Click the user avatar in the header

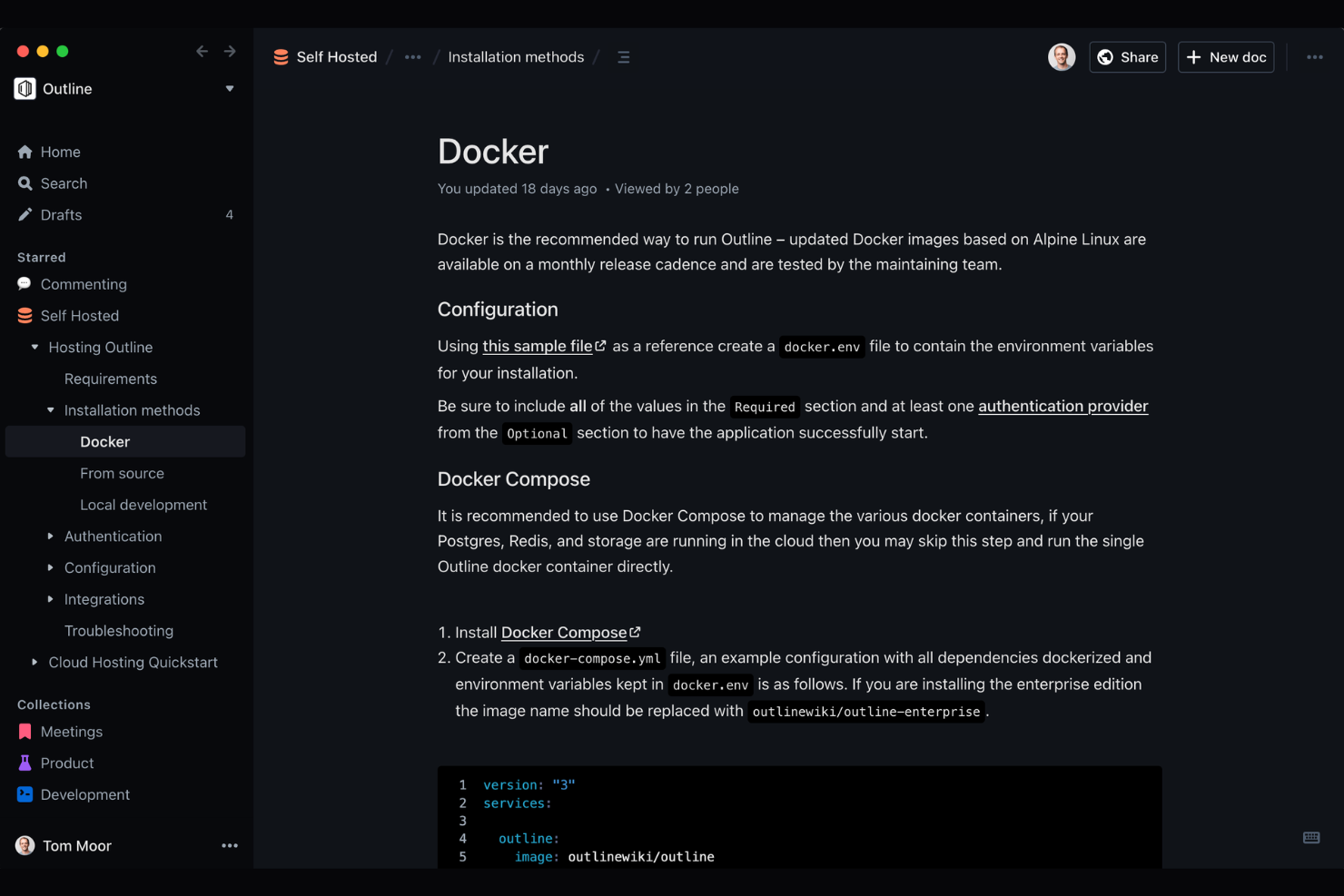tap(1062, 57)
